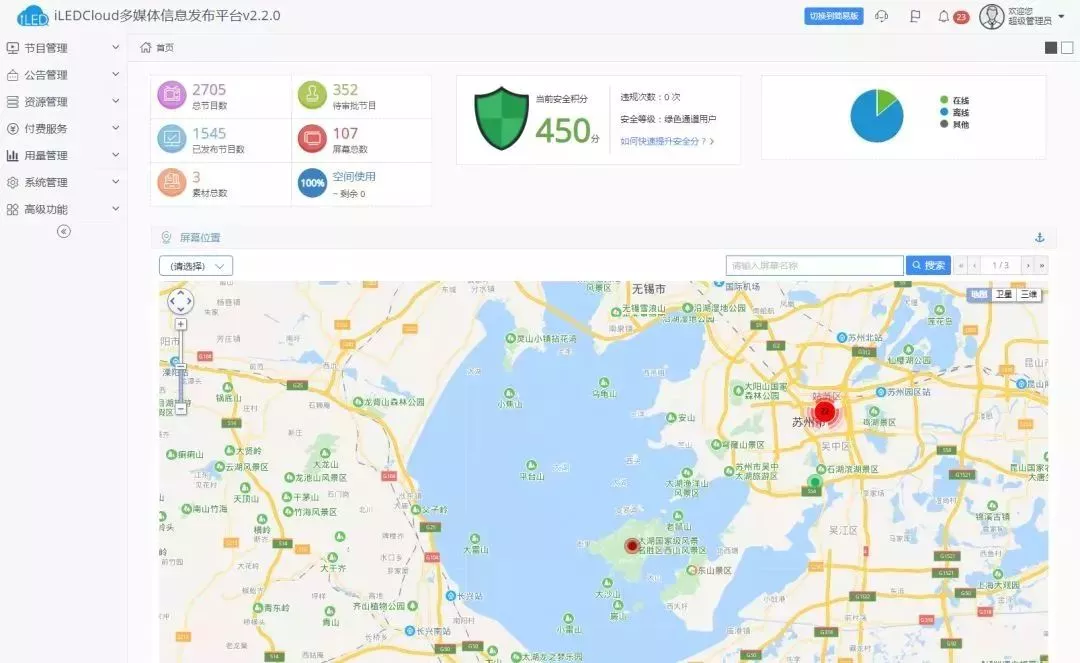The image size is (1080, 663).
Task: Click the flag/feedback icon in header
Action: pos(913,16)
